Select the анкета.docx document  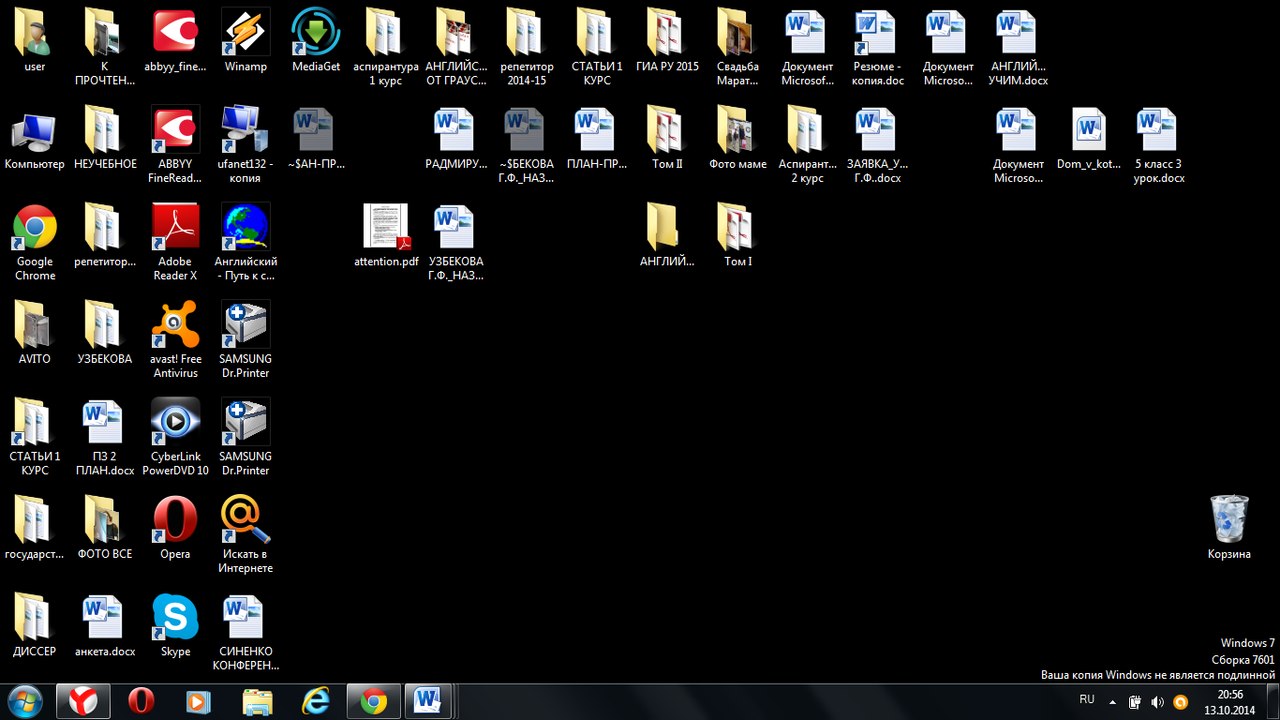tap(105, 624)
